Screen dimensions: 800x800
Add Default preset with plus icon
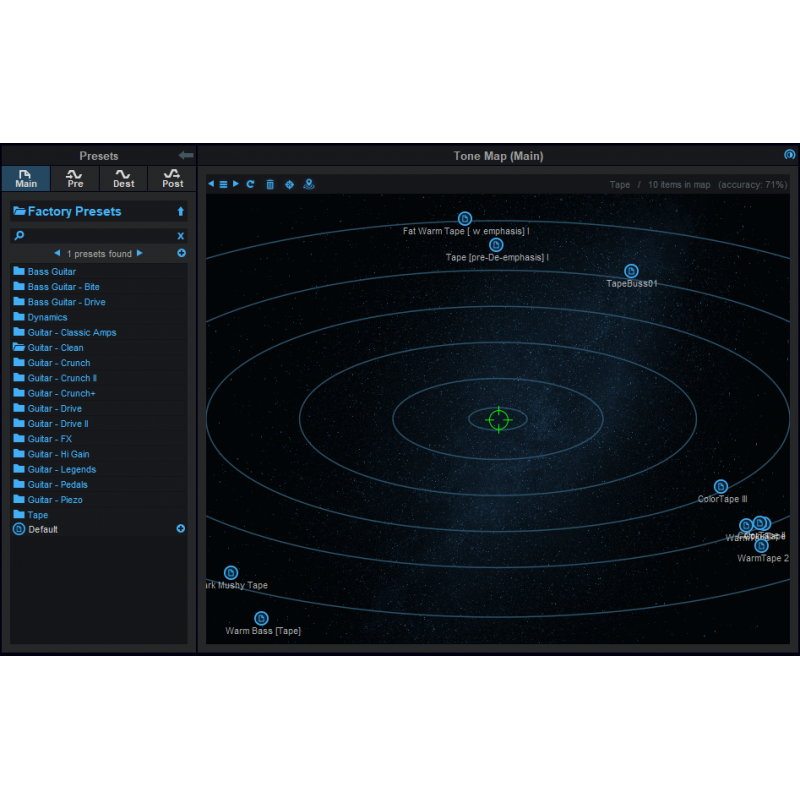(181, 529)
